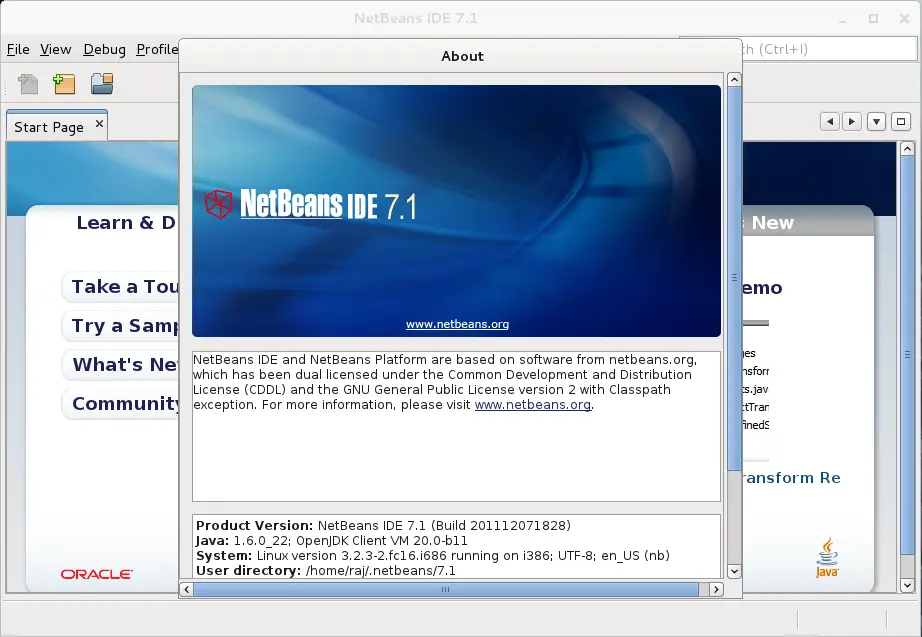
Task: Click the Java logo on Start Page
Action: click(x=827, y=557)
